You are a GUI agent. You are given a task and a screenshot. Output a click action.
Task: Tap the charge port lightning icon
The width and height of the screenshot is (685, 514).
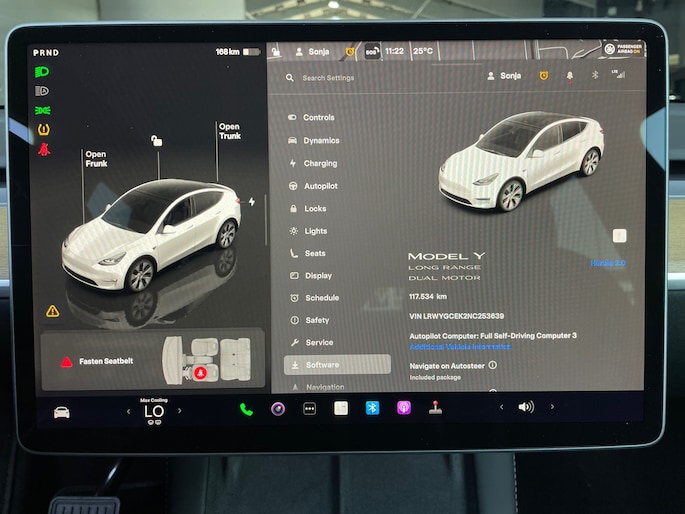click(x=252, y=201)
